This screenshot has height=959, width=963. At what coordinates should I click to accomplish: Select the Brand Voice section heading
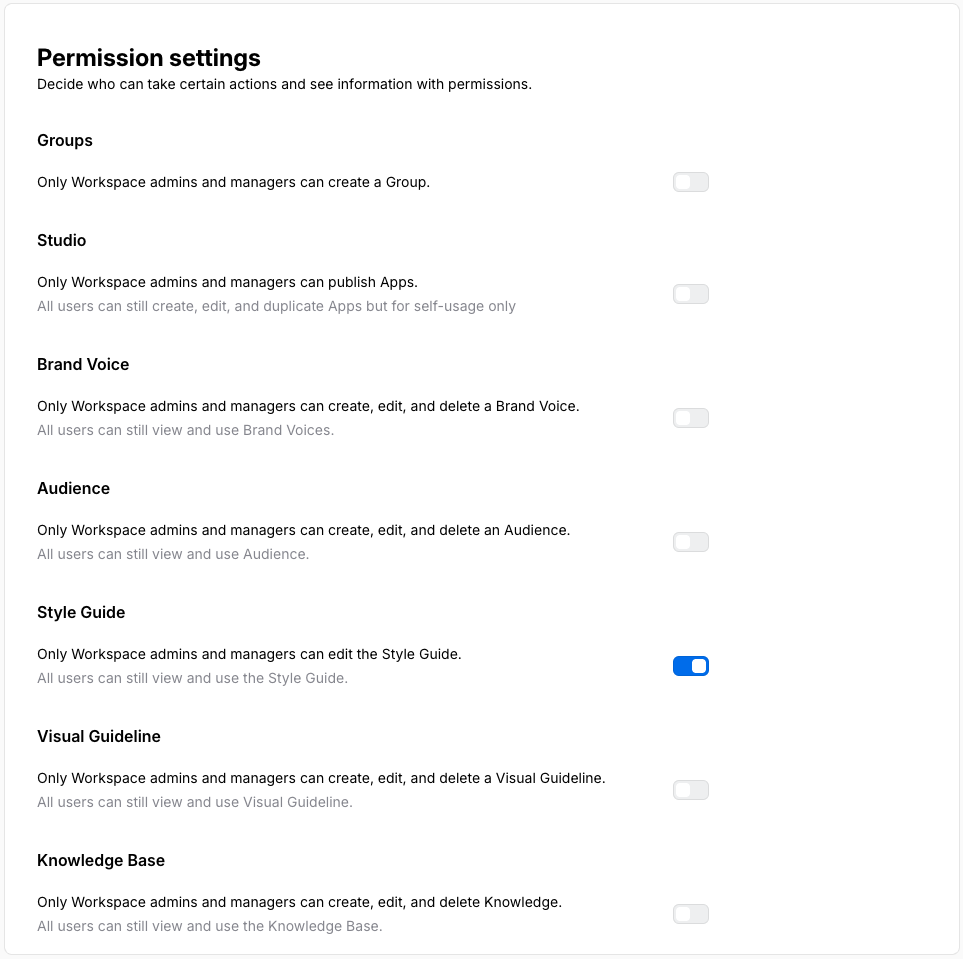(83, 364)
